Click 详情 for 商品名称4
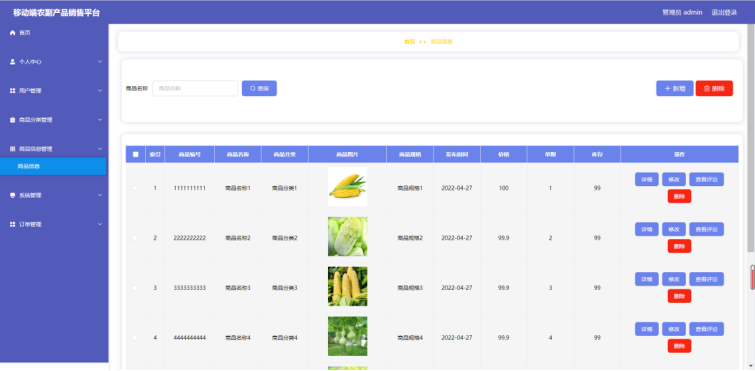Viewport: 755px width, 371px height. 647,329
